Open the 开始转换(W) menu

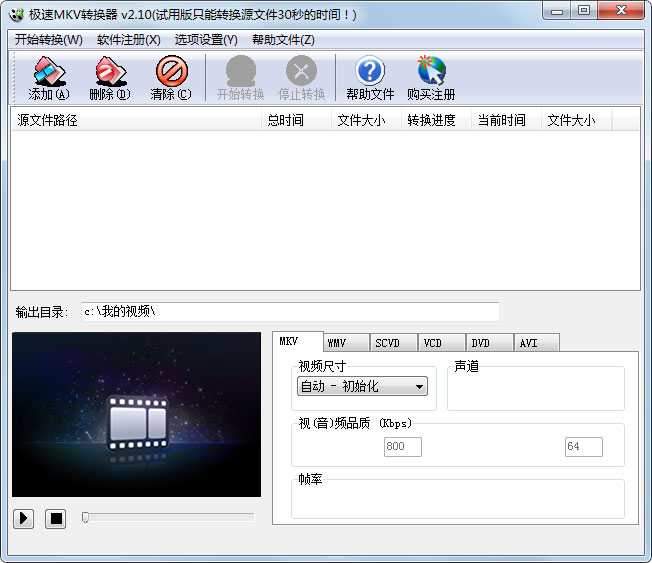[49, 40]
